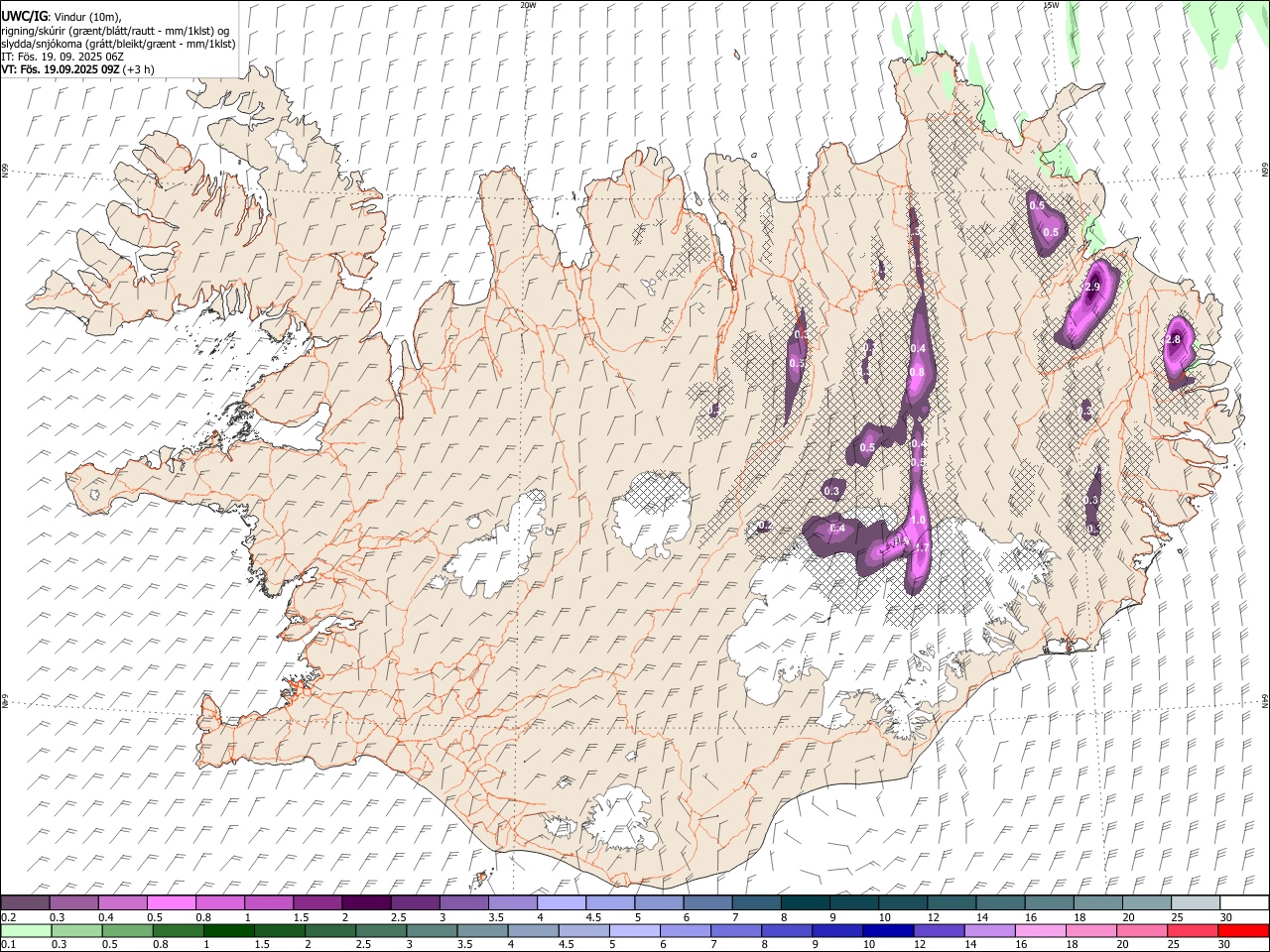Click the 2.8 precipitation value near east coast
Viewport: 1270px width, 952px height.
(1173, 339)
